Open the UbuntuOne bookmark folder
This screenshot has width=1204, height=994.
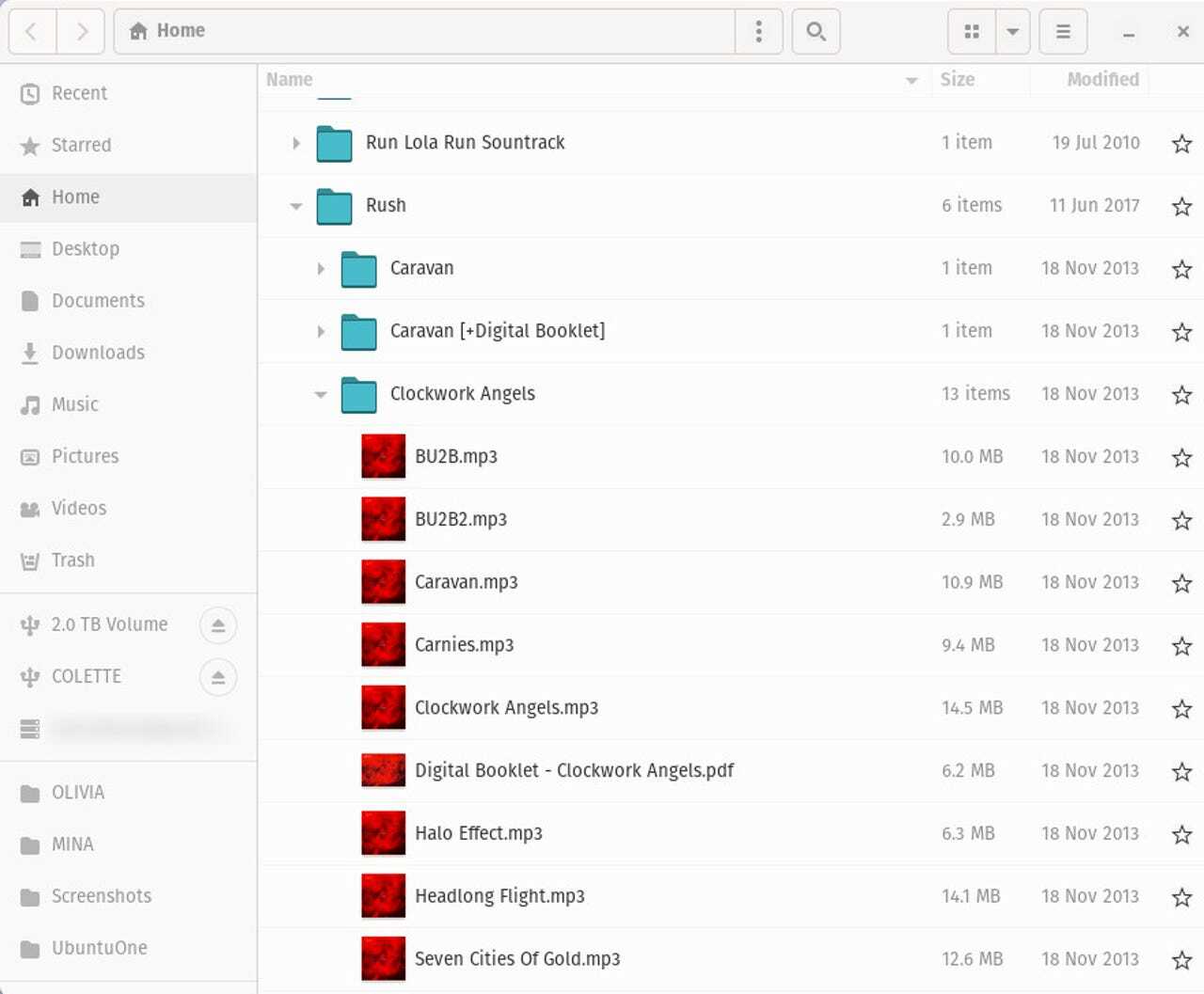click(128, 948)
